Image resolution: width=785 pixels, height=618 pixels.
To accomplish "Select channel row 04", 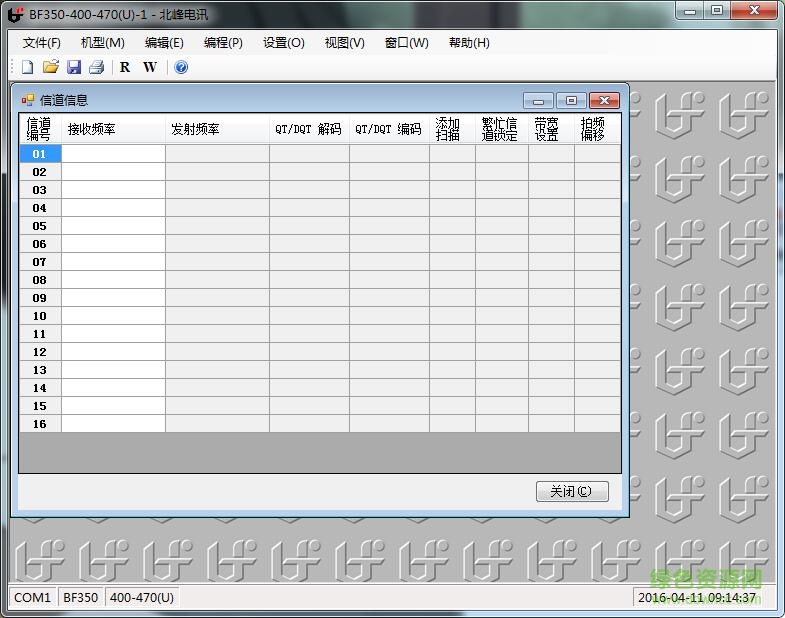I will [x=40, y=208].
